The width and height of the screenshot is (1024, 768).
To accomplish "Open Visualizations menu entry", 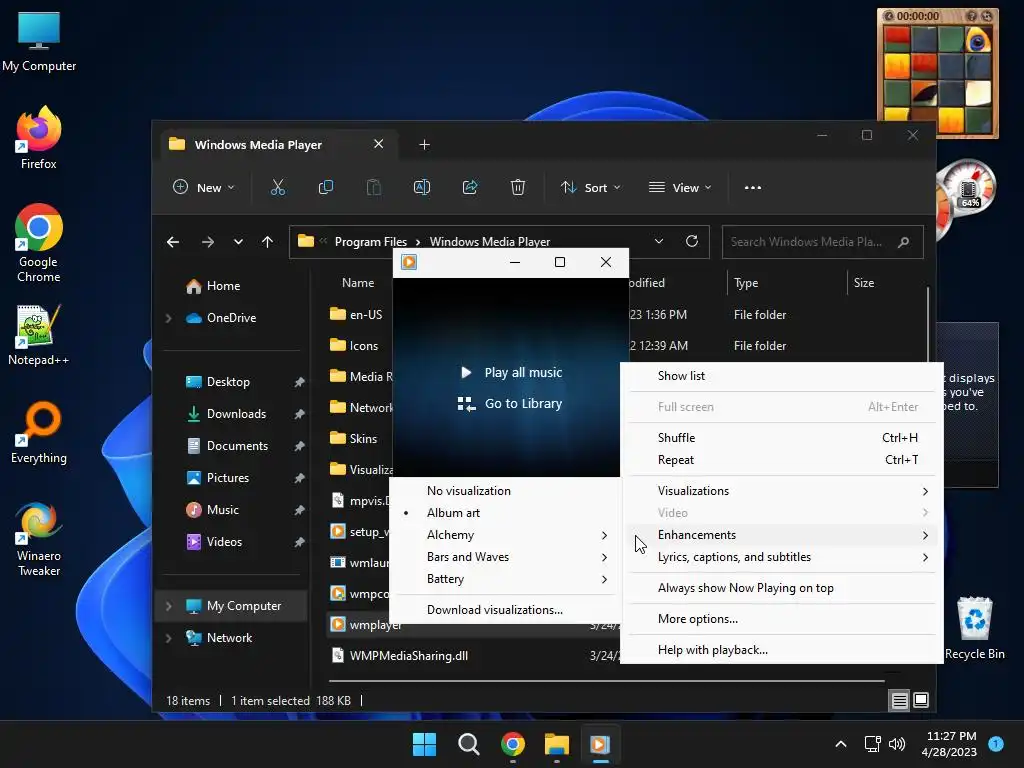I will point(782,490).
